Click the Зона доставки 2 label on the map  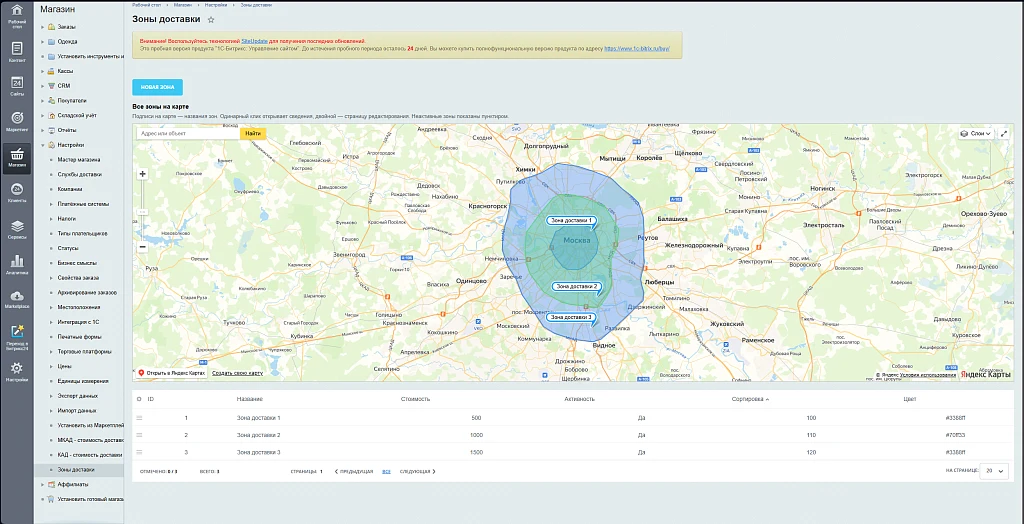575,286
